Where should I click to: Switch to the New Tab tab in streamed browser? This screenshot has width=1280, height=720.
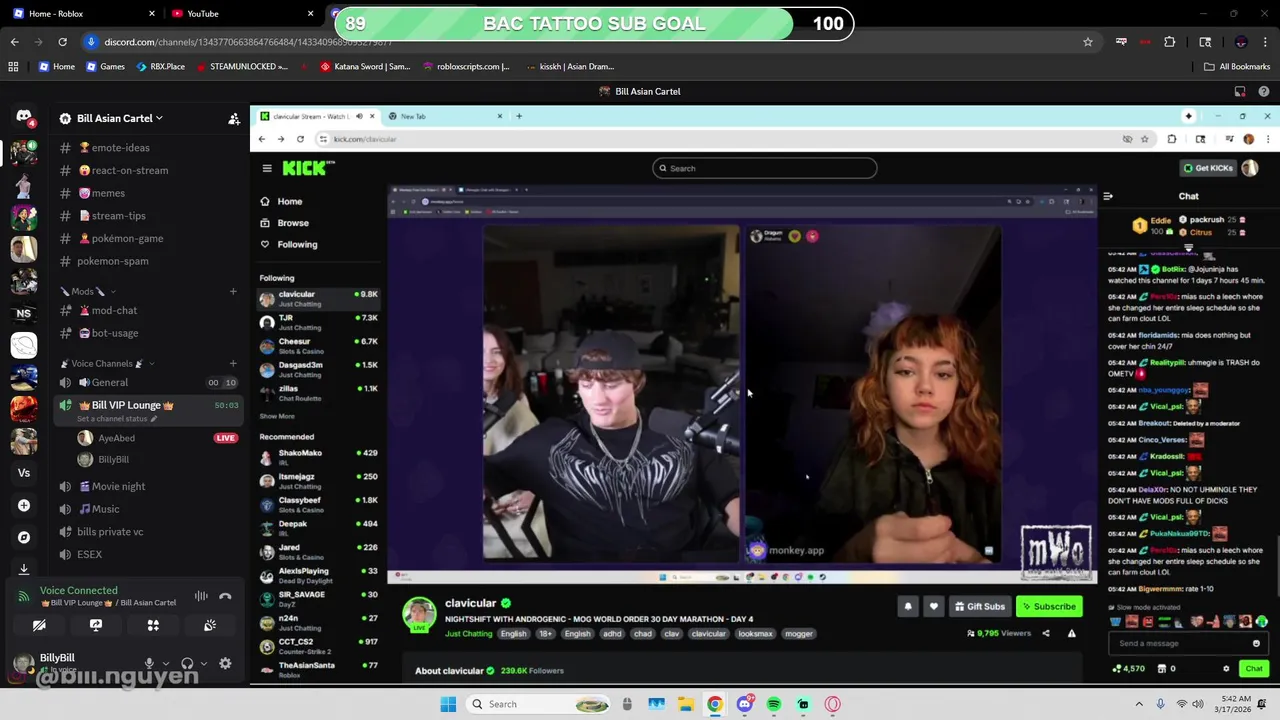coord(445,116)
